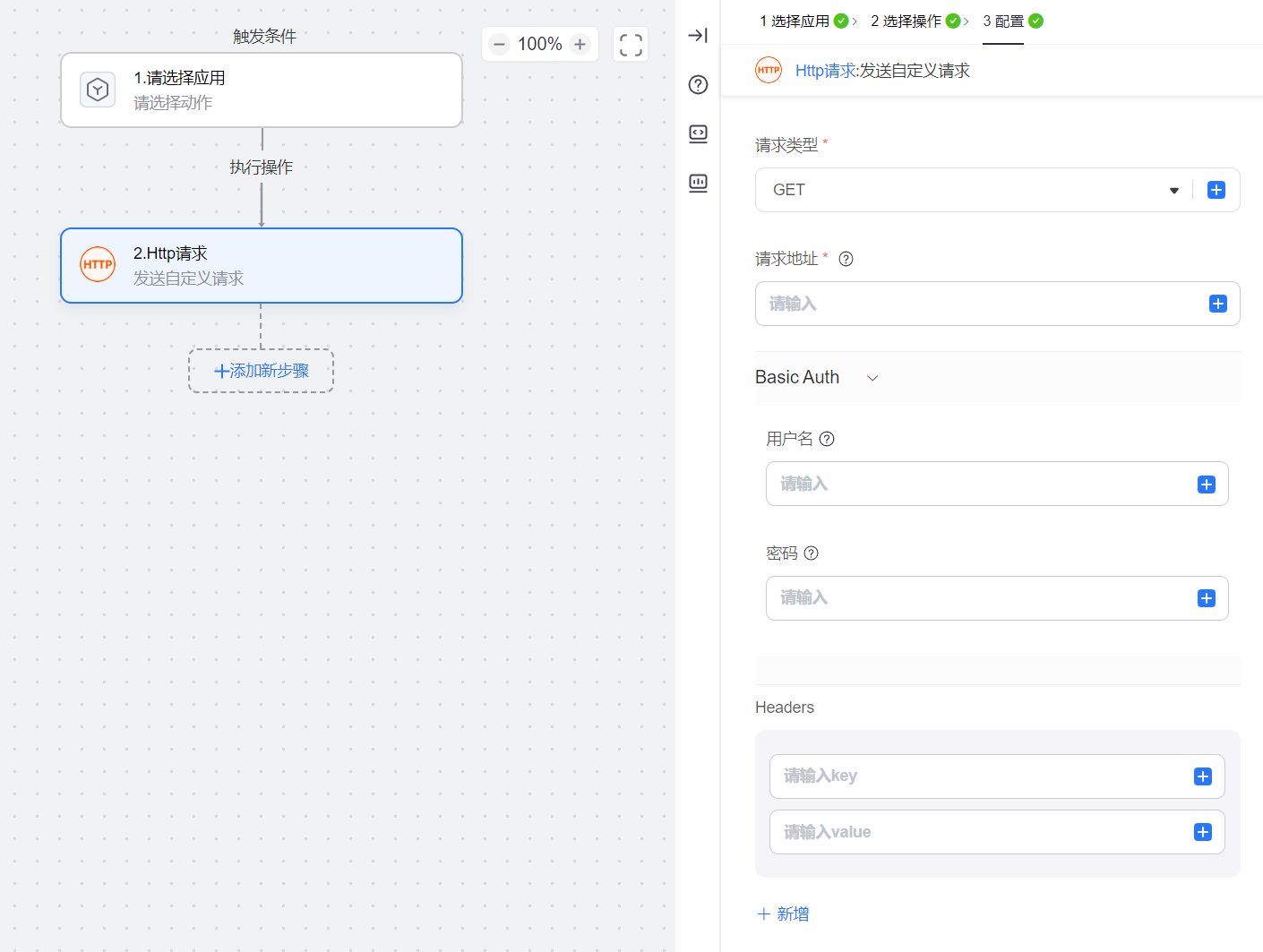Click the hexagon app icon in step 1
The width and height of the screenshot is (1263, 952).
pyautogui.click(x=98, y=90)
